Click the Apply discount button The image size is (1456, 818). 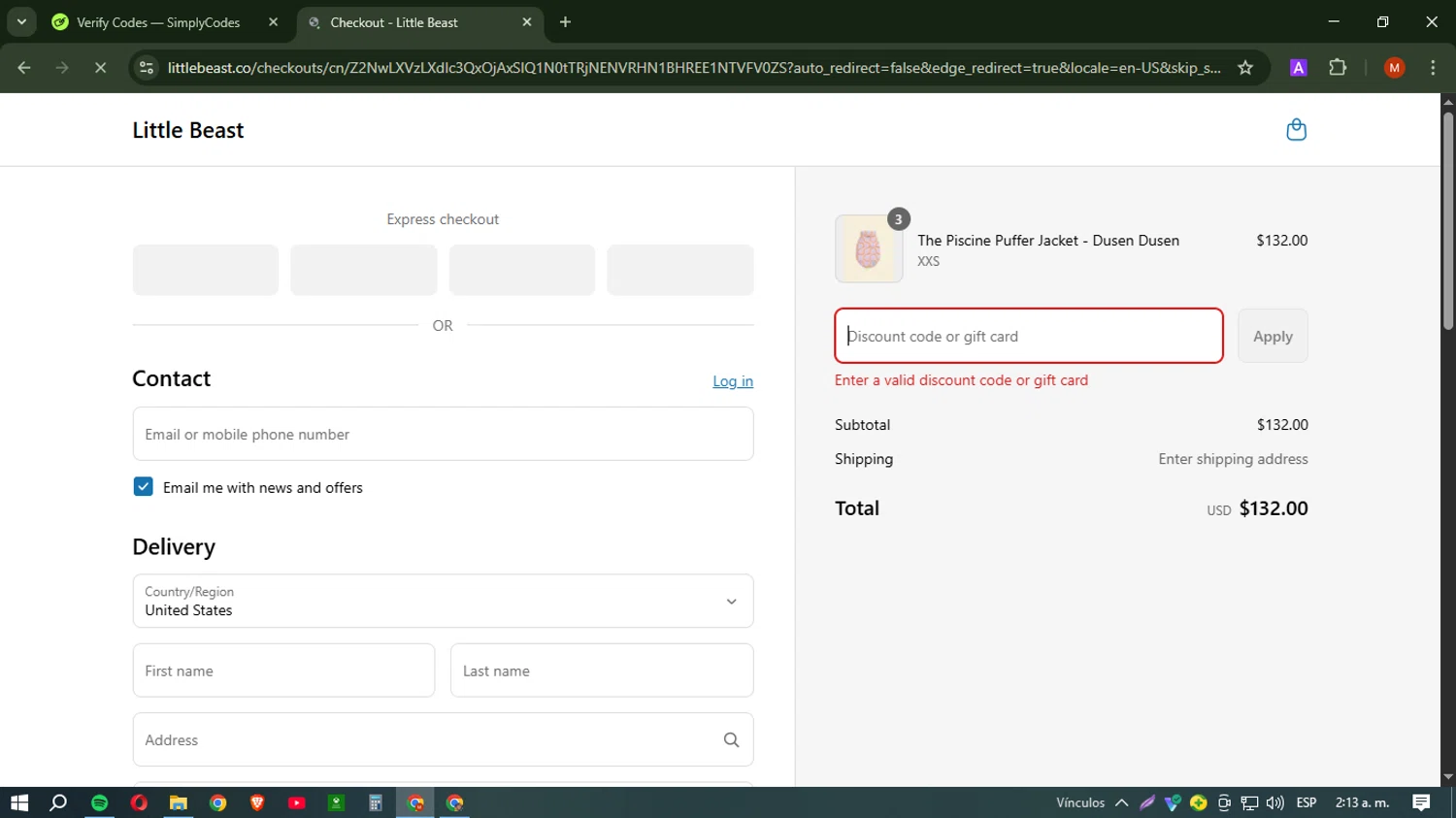[x=1273, y=336]
